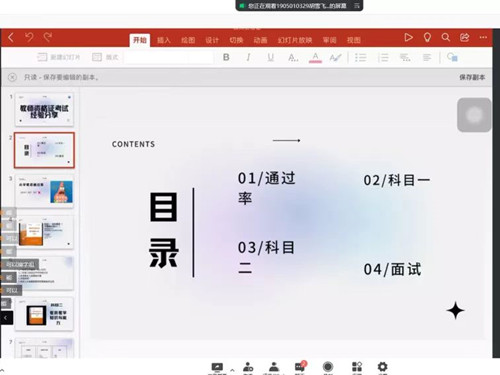The width and height of the screenshot is (500, 375).
Task: Collapse the side chat overlay arrow
Action: [6, 318]
